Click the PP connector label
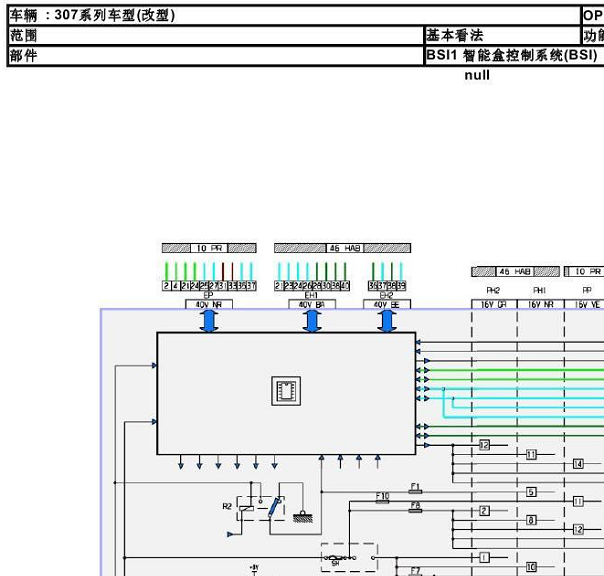604x576 pixels. coord(587,290)
